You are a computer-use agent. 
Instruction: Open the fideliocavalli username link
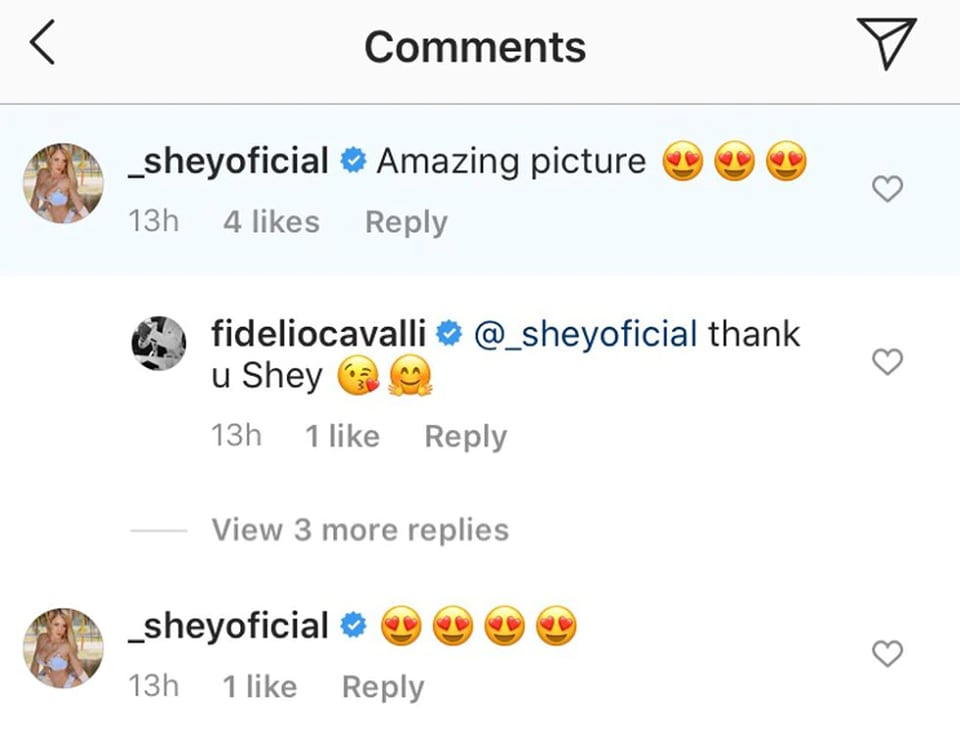pos(319,333)
